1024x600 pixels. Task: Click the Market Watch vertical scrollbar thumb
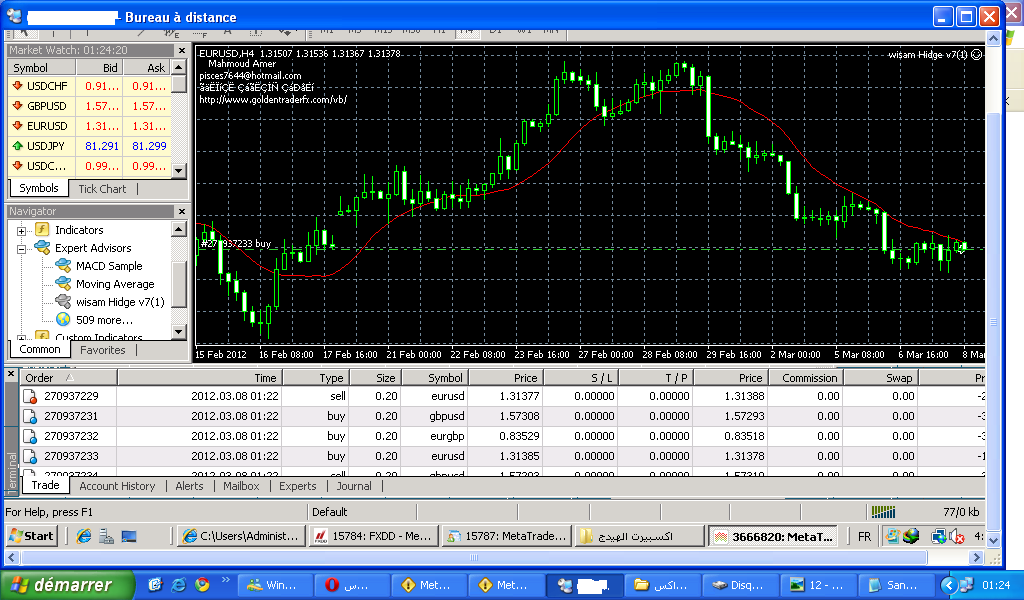coord(179,84)
